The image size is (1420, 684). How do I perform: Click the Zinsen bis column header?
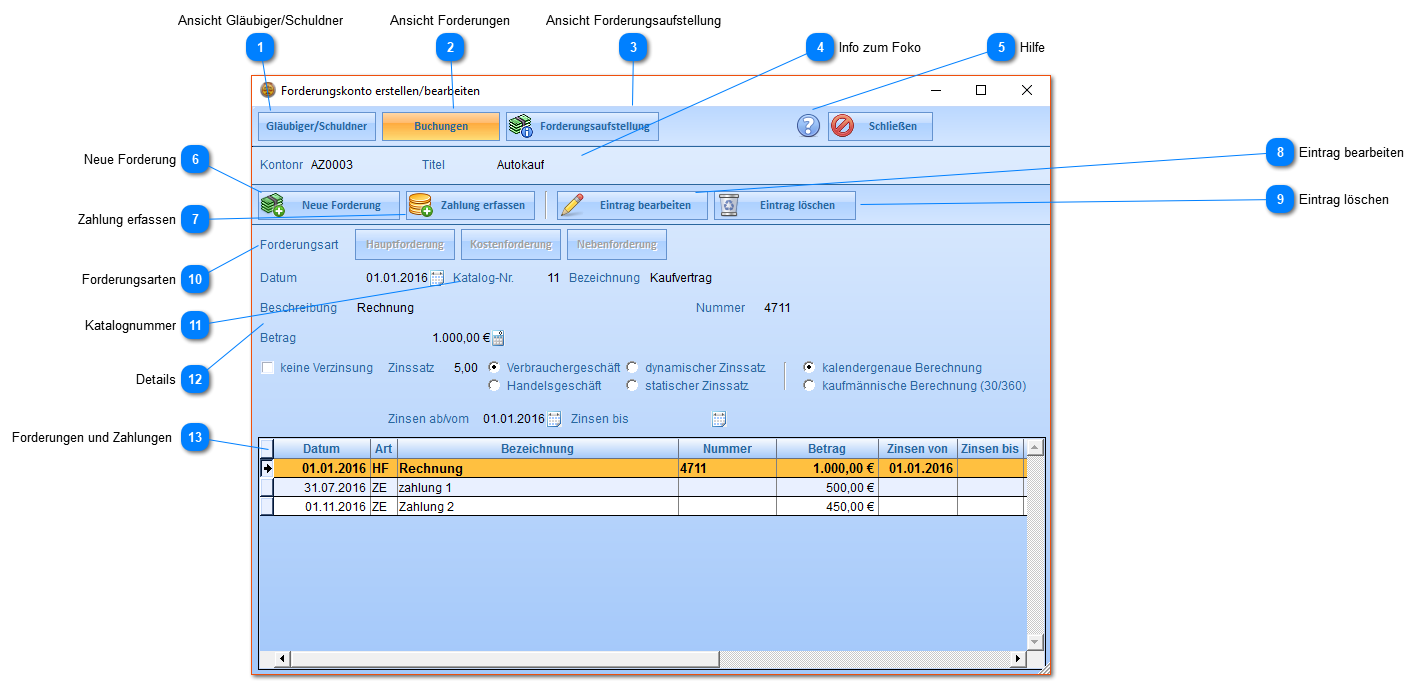[991, 449]
